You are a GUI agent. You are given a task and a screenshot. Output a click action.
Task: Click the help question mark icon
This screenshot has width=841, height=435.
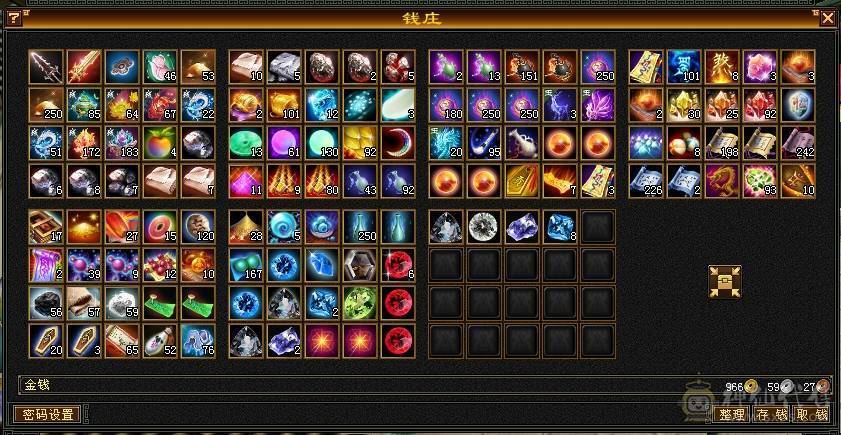point(13,19)
